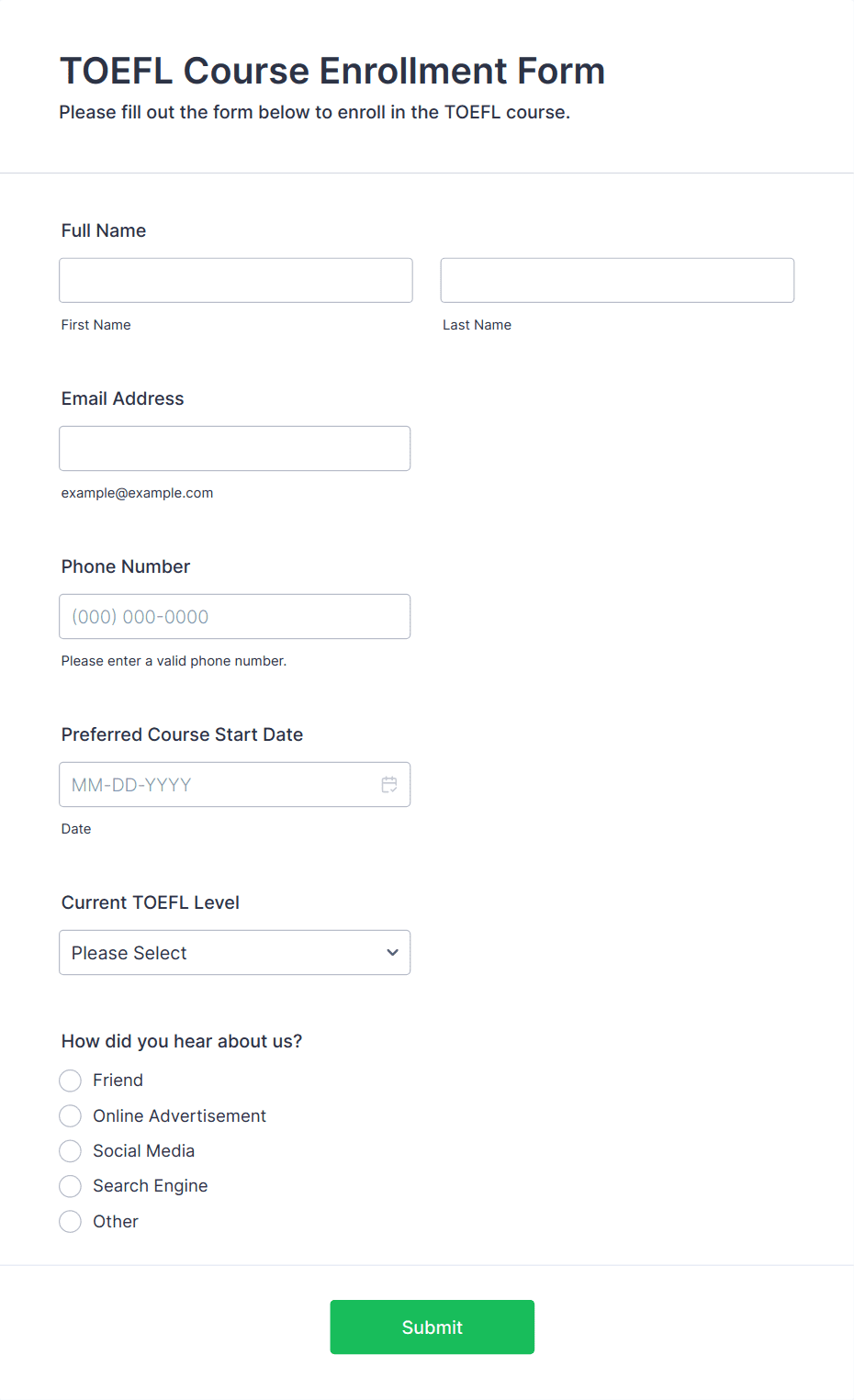Click the TOEFL Course Enrollment Form heading
Screen dimensions: 854x1400
[332, 71]
